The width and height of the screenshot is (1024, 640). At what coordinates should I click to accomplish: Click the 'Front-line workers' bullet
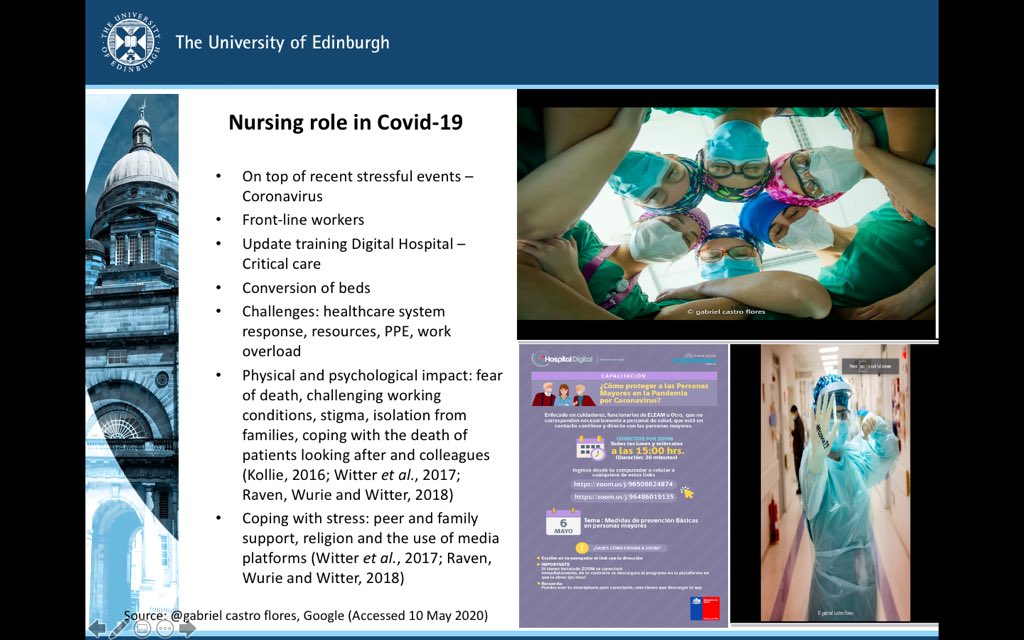[x=303, y=219]
